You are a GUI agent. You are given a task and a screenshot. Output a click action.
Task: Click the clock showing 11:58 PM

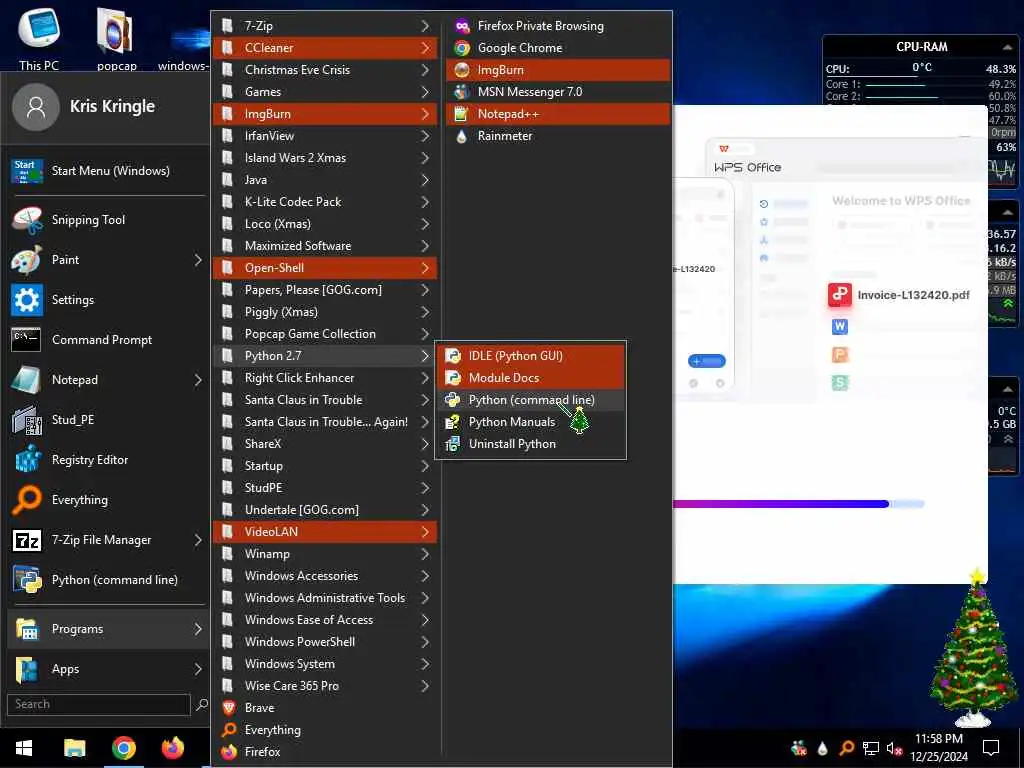tap(938, 739)
